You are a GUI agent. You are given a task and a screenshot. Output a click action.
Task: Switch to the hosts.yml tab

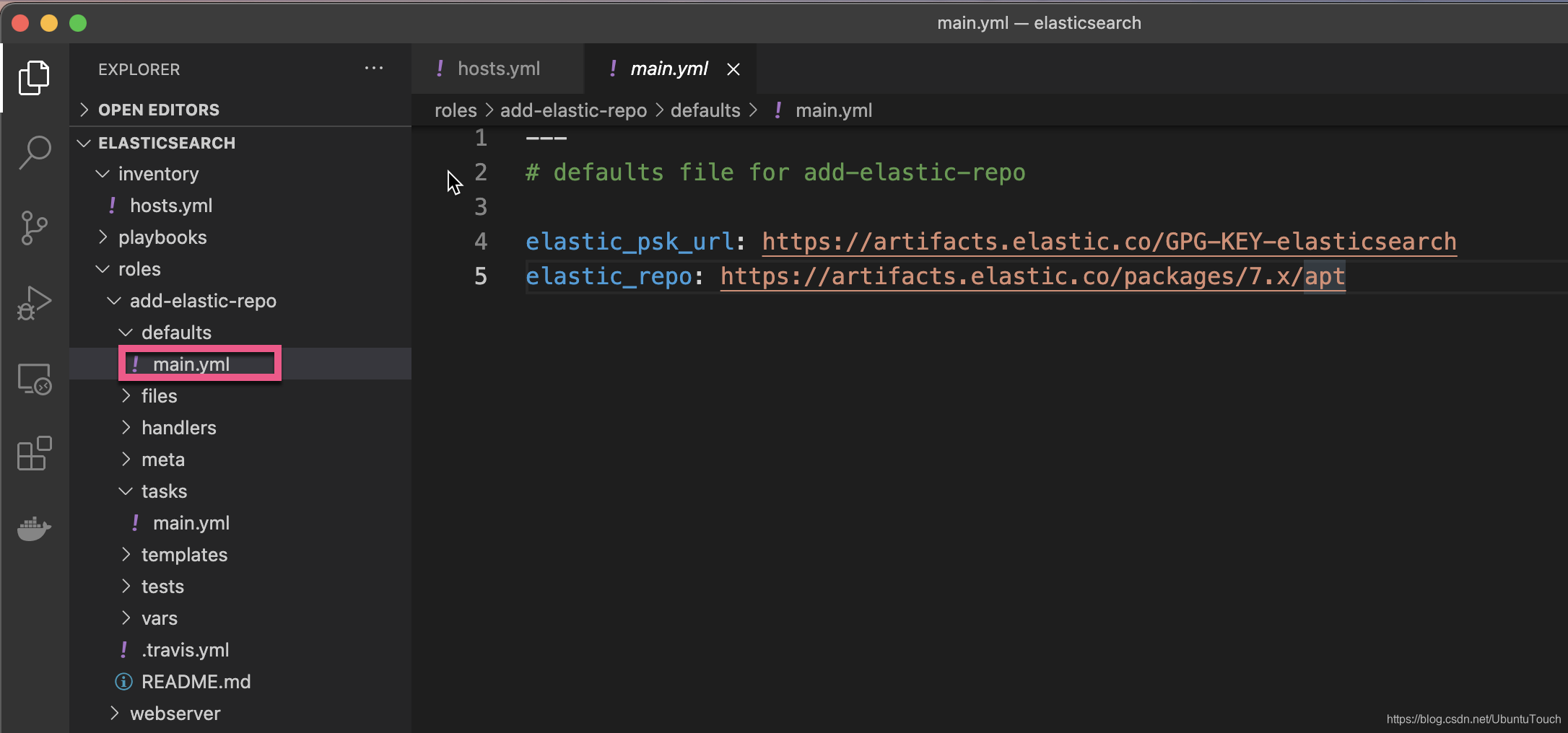[498, 69]
